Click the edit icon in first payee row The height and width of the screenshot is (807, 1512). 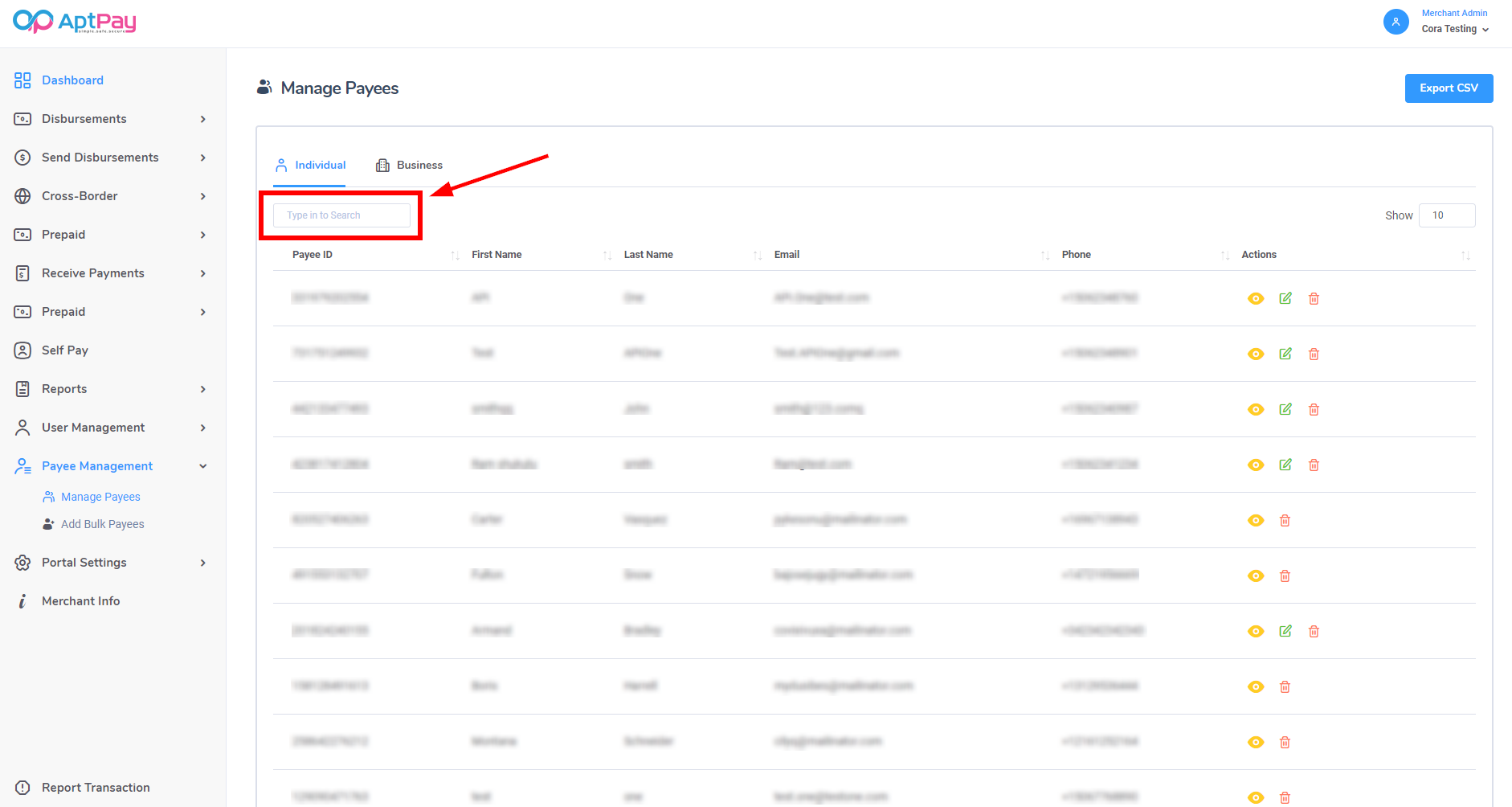pyautogui.click(x=1285, y=298)
